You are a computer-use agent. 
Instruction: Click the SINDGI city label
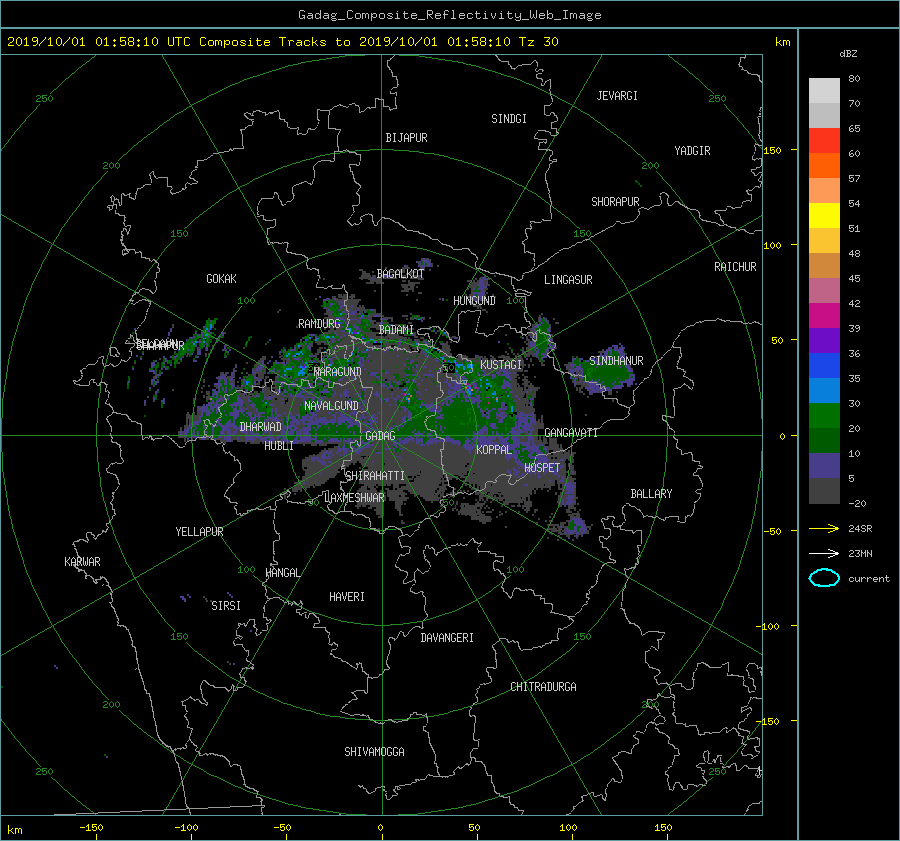(x=509, y=119)
